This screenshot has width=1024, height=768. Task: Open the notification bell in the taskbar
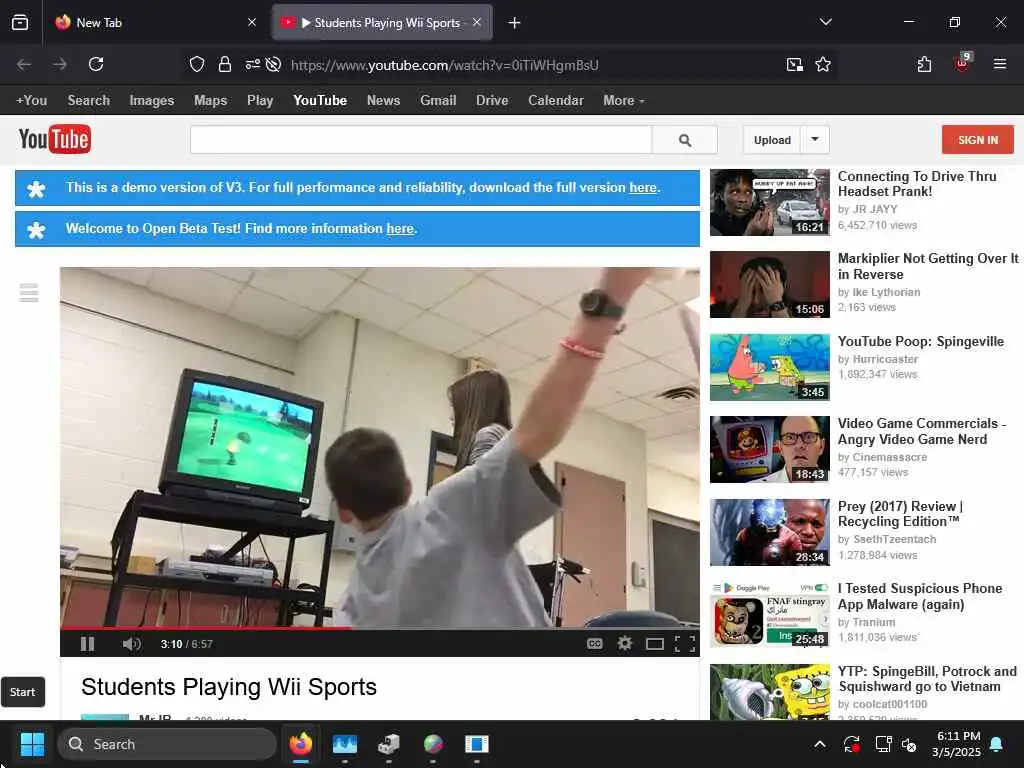pyautogui.click(x=997, y=744)
